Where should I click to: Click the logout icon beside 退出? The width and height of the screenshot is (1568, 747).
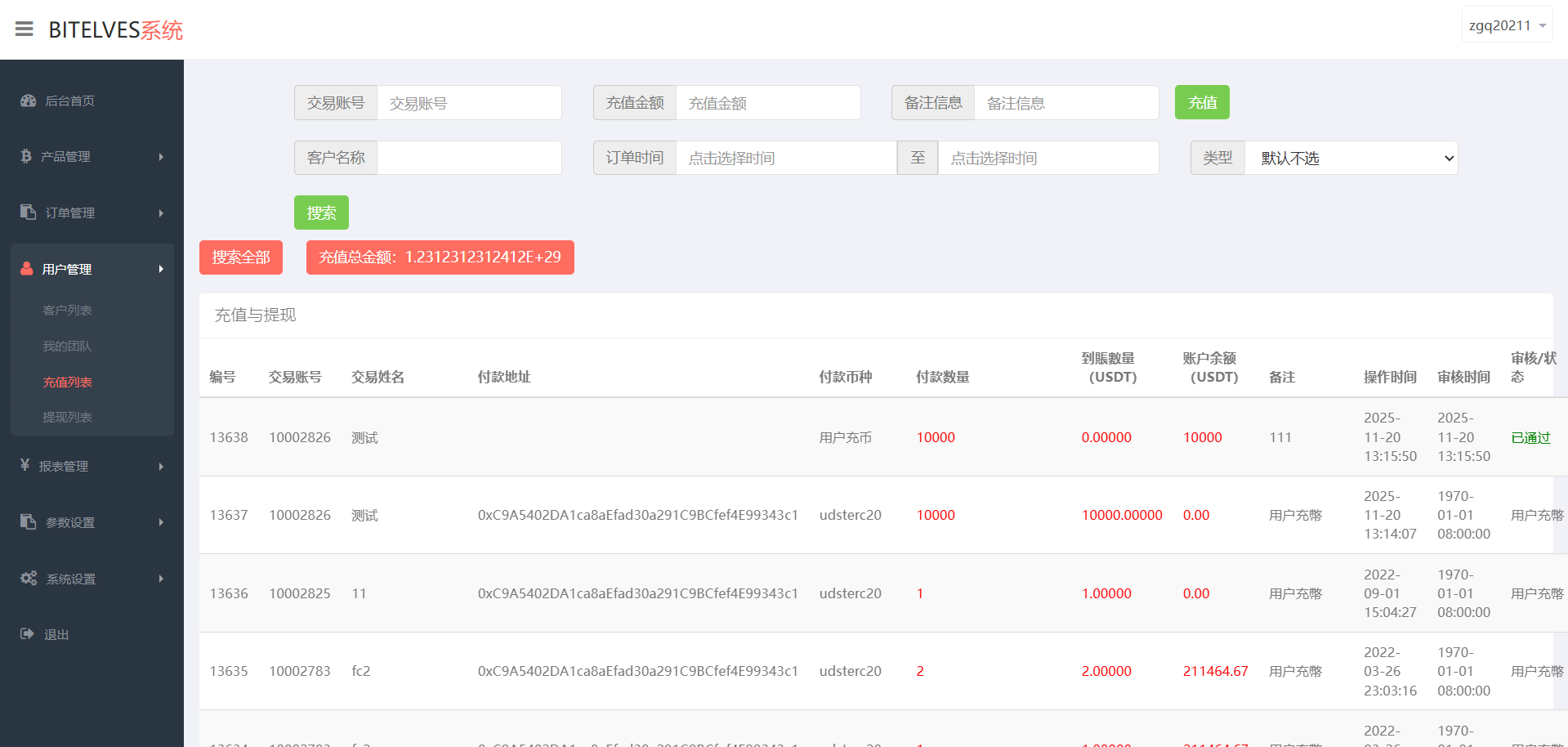(28, 634)
